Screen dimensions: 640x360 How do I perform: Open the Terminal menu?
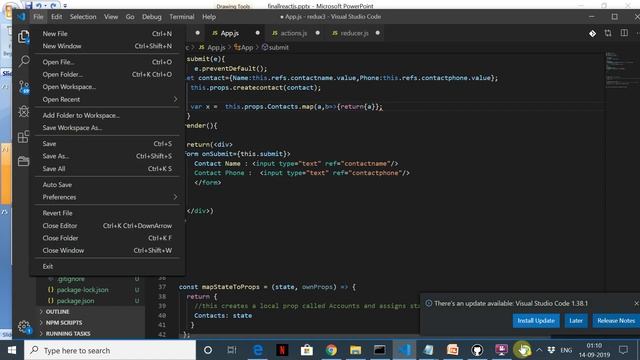[x=182, y=17]
